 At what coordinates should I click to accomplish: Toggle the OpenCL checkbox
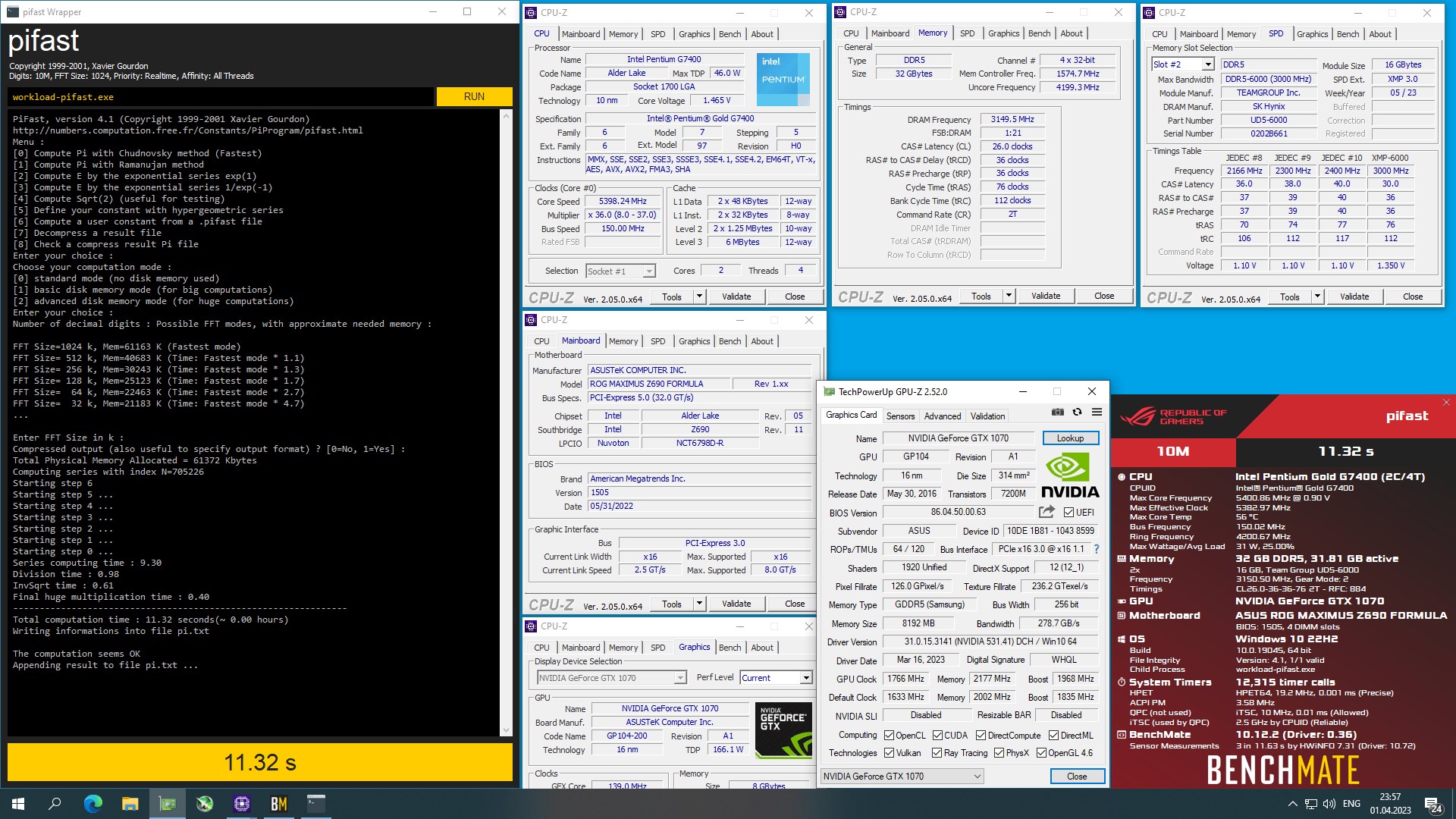(889, 736)
